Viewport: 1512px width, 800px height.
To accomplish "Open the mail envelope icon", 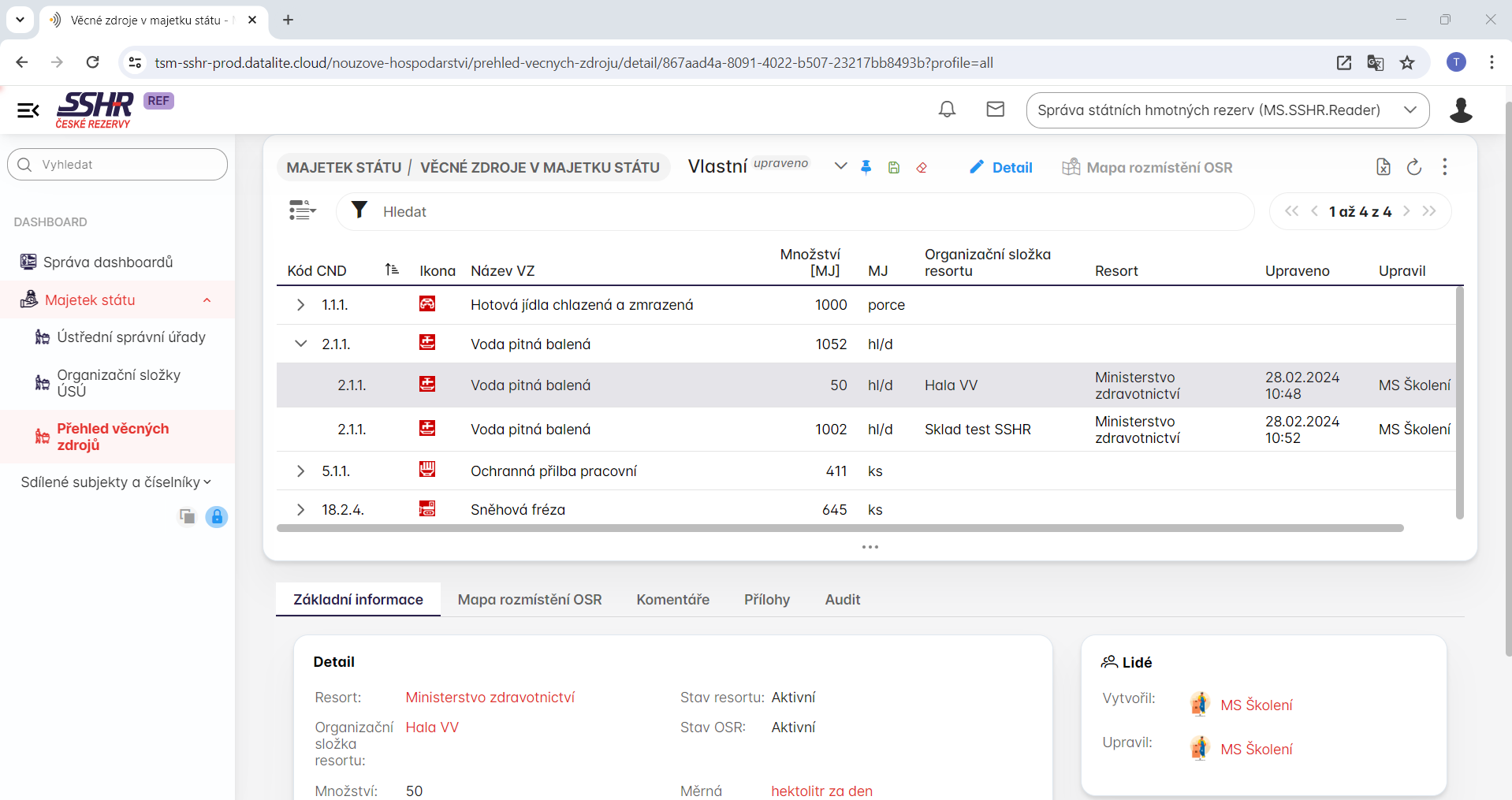I will click(x=995, y=110).
